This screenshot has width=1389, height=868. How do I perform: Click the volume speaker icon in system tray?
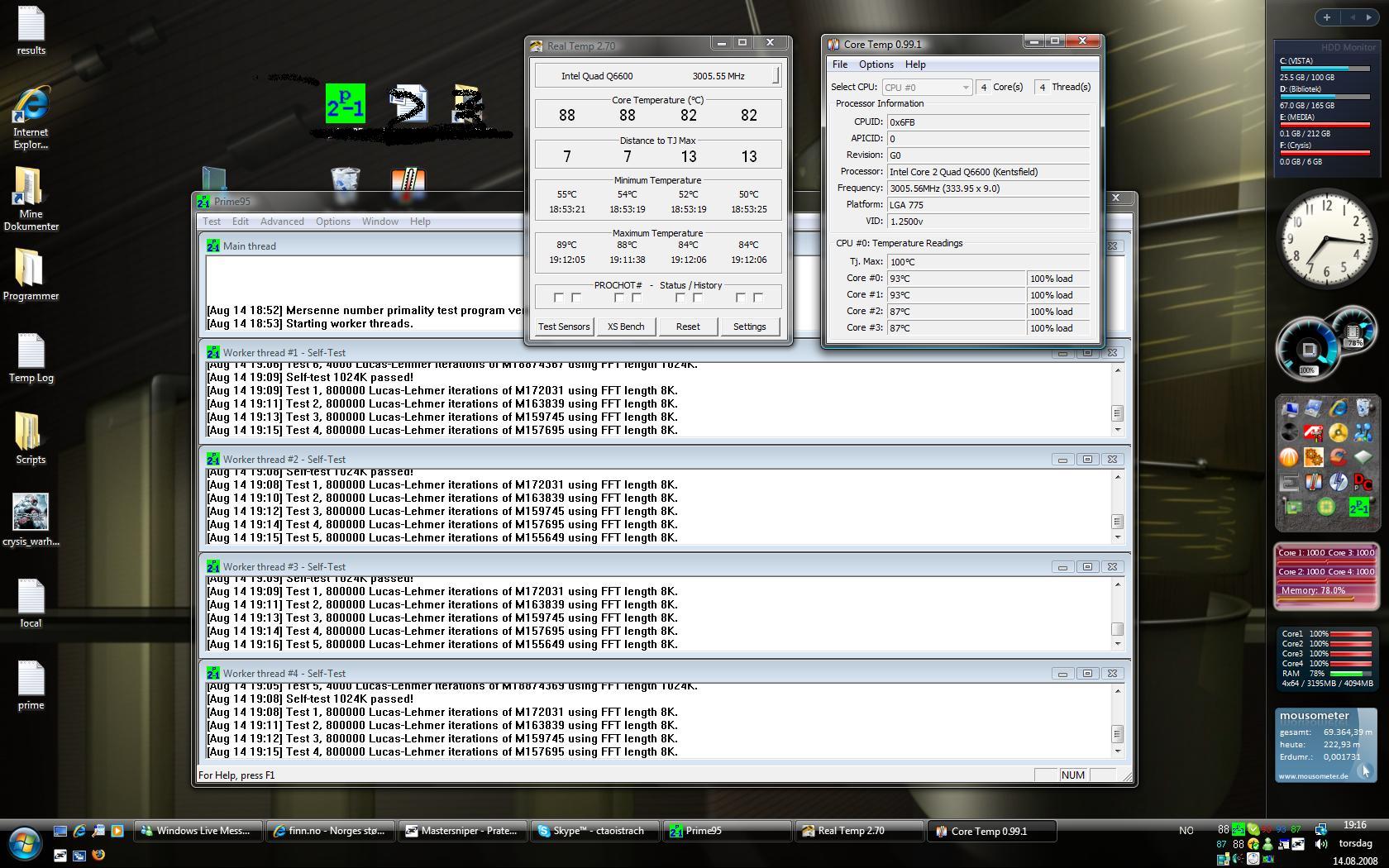click(x=1320, y=844)
